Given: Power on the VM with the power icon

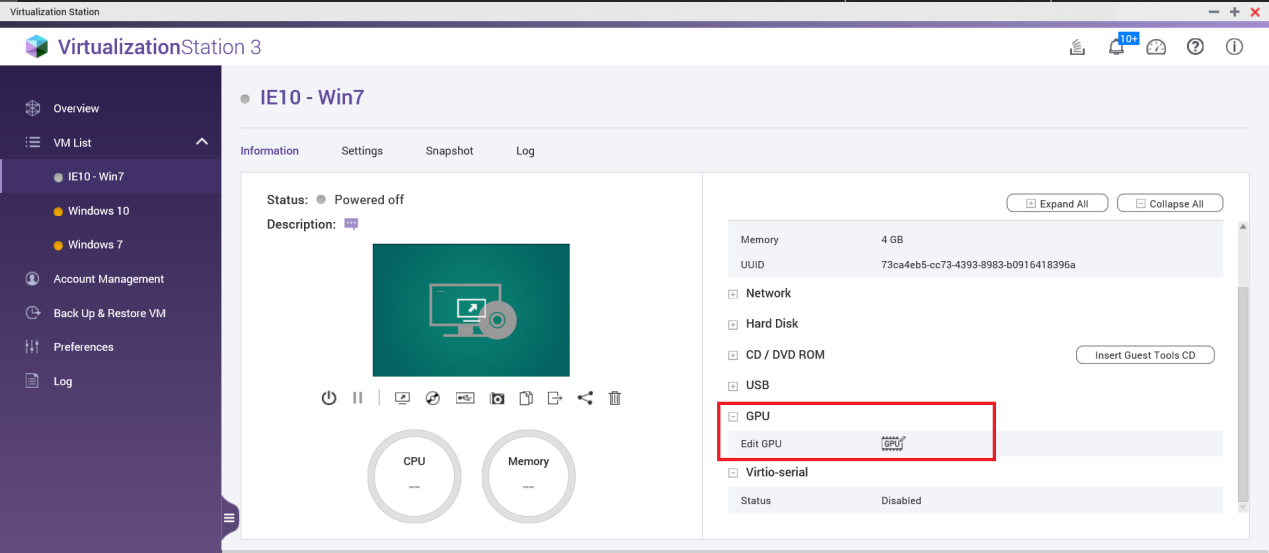Looking at the screenshot, I should [329, 398].
